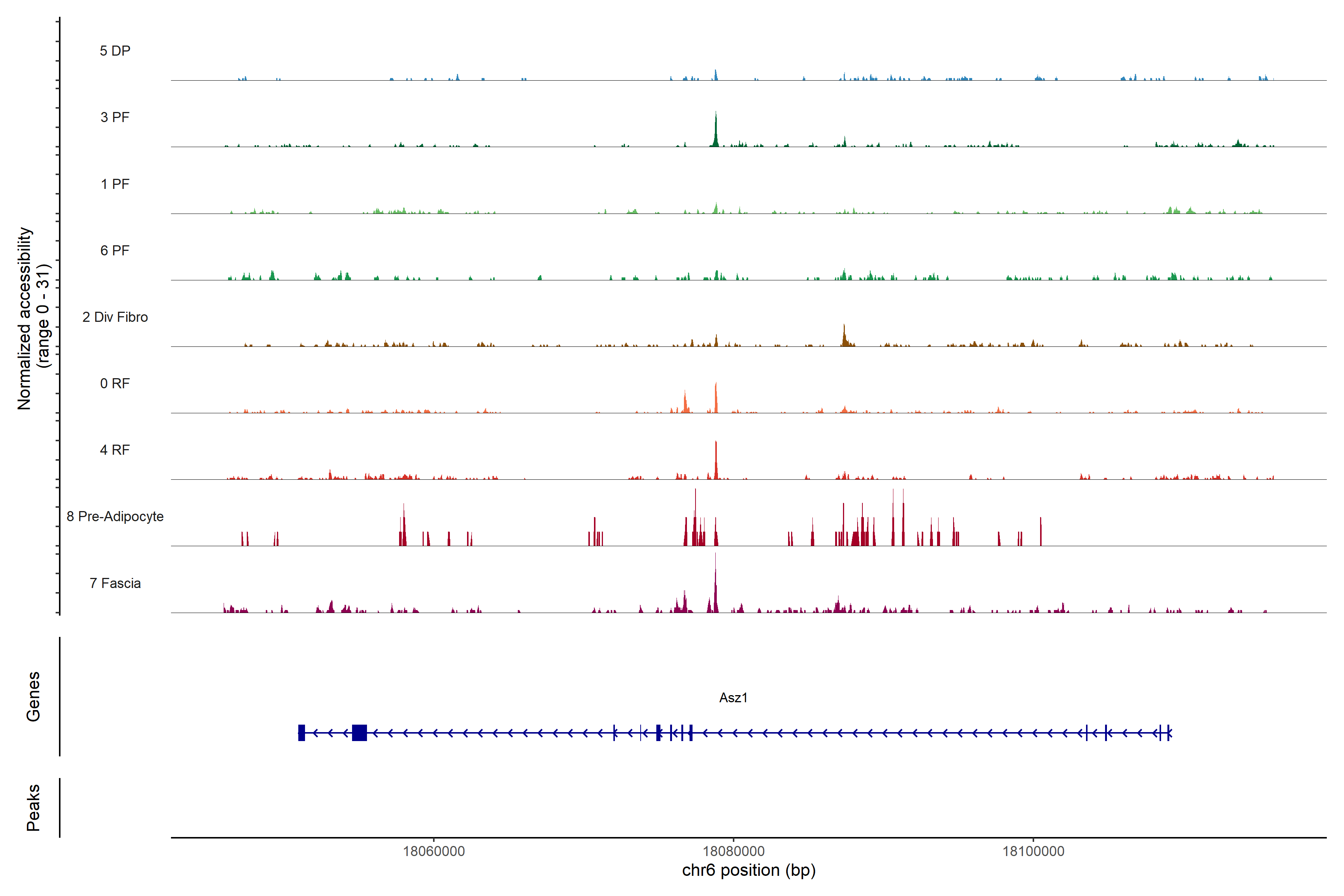The width and height of the screenshot is (1344, 896).
Task: Click the largest Asz1 exon block
Action: (x=360, y=732)
